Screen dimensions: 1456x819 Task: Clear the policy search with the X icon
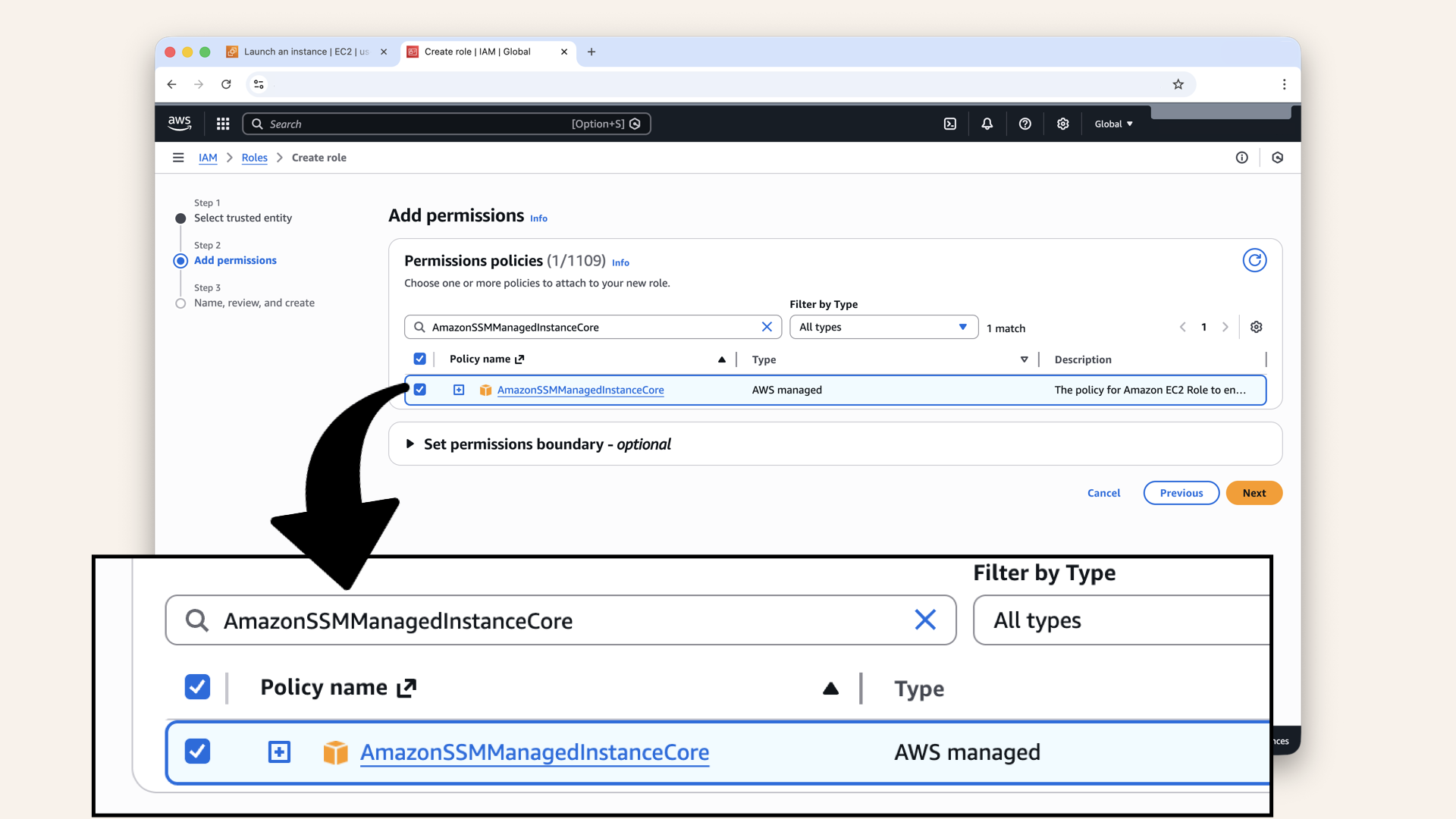pos(767,327)
